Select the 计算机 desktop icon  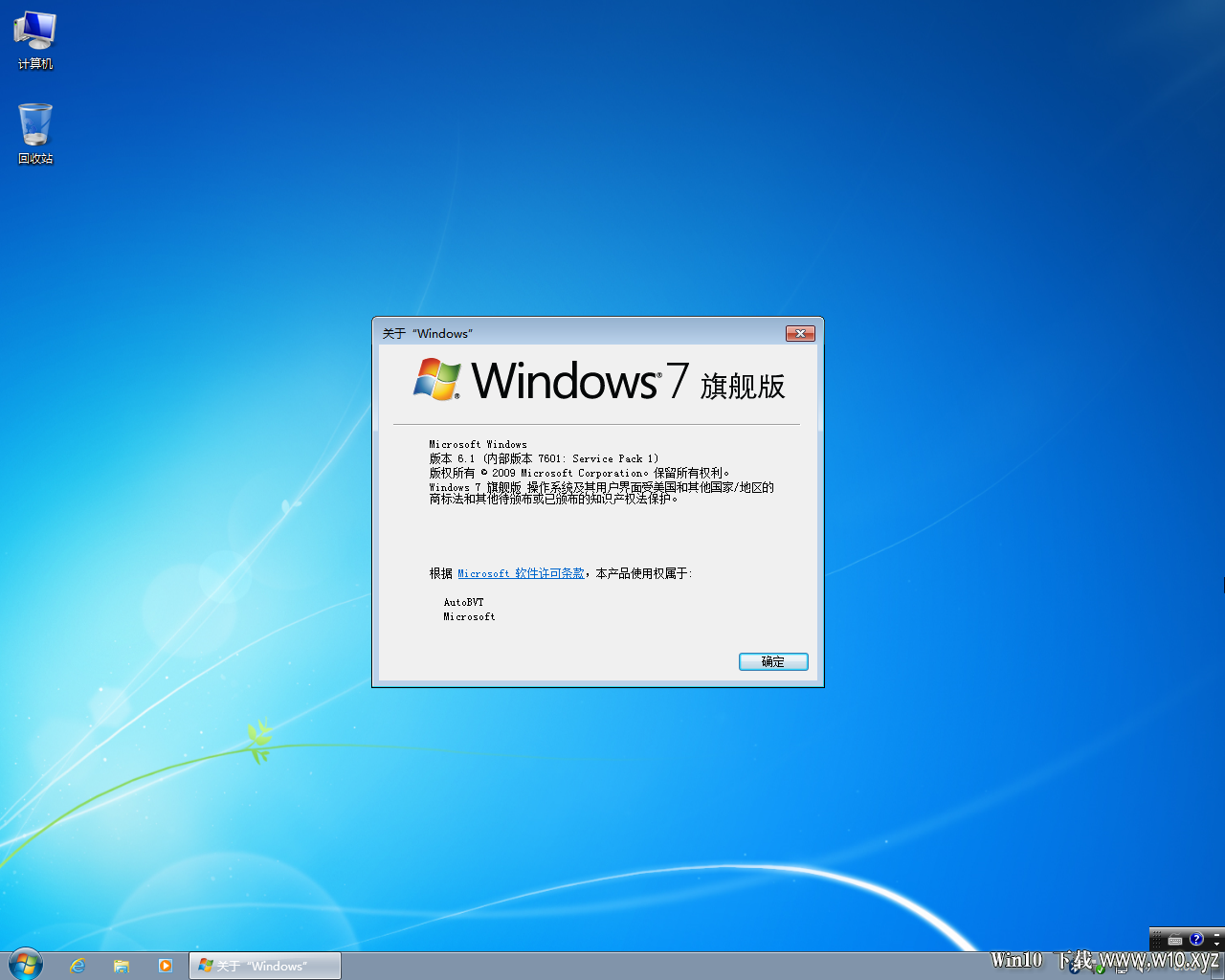point(35,40)
